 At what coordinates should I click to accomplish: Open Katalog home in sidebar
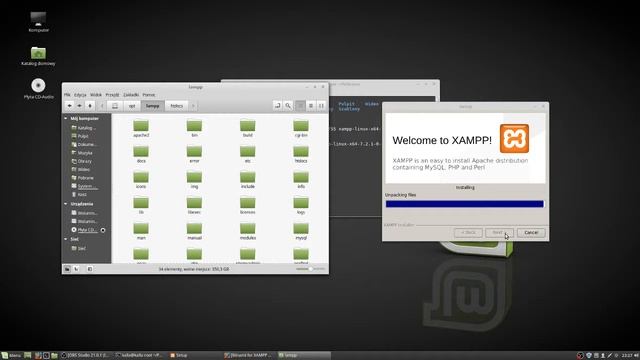pyautogui.click(x=84, y=128)
